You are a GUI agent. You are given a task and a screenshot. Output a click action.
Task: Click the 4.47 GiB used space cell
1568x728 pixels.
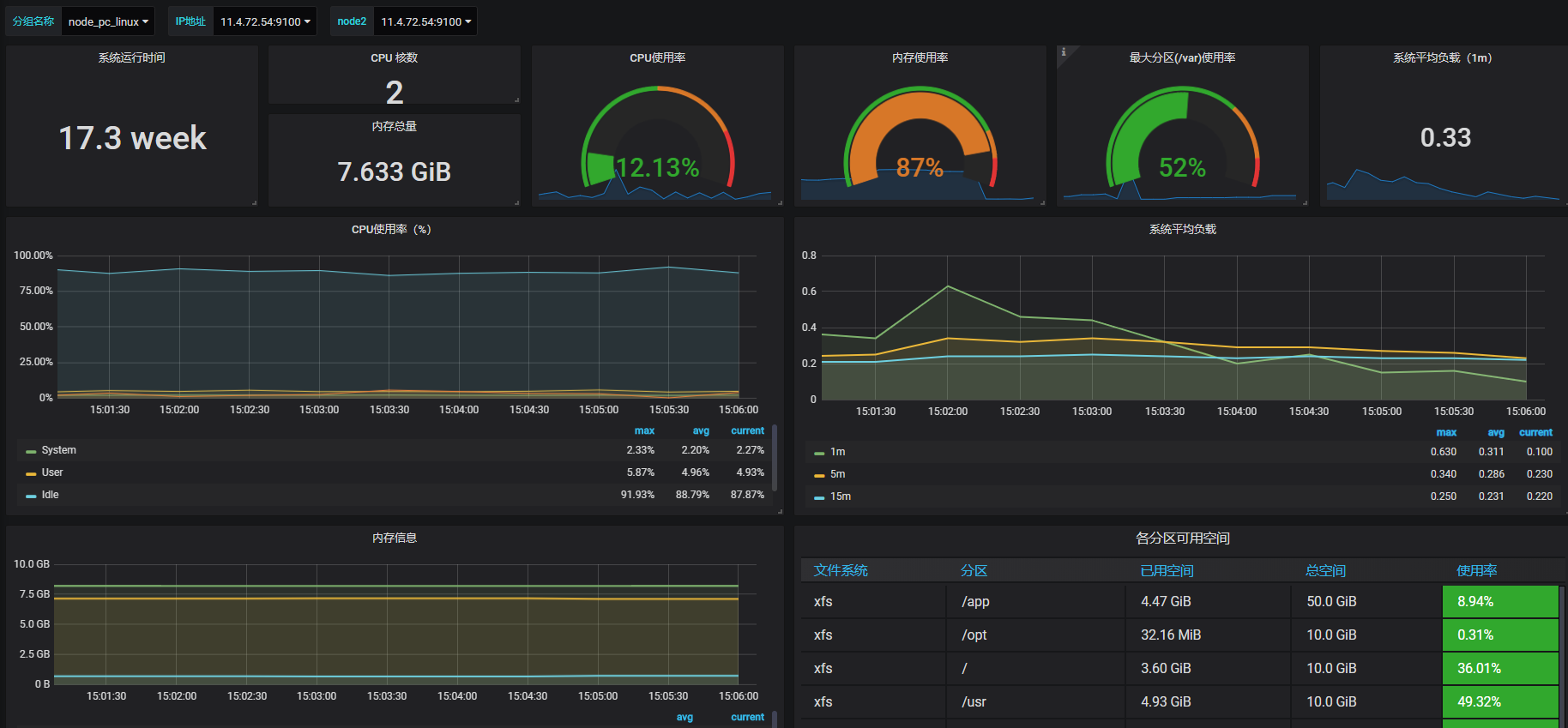pyautogui.click(x=1208, y=601)
